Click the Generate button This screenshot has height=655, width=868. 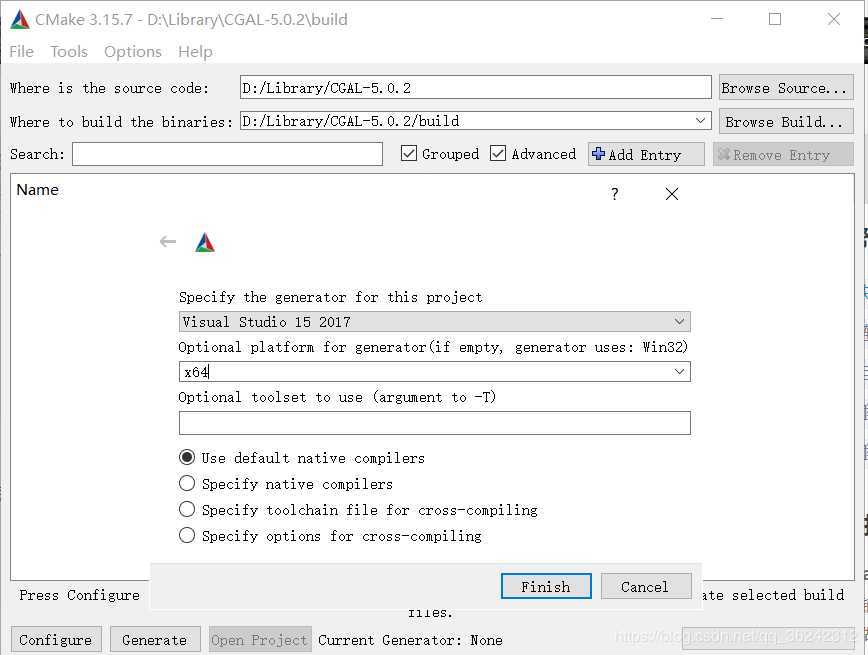point(155,640)
